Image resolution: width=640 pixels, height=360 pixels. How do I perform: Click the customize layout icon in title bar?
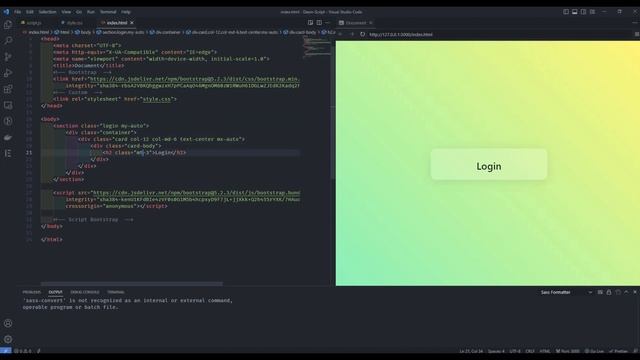click(x=592, y=12)
